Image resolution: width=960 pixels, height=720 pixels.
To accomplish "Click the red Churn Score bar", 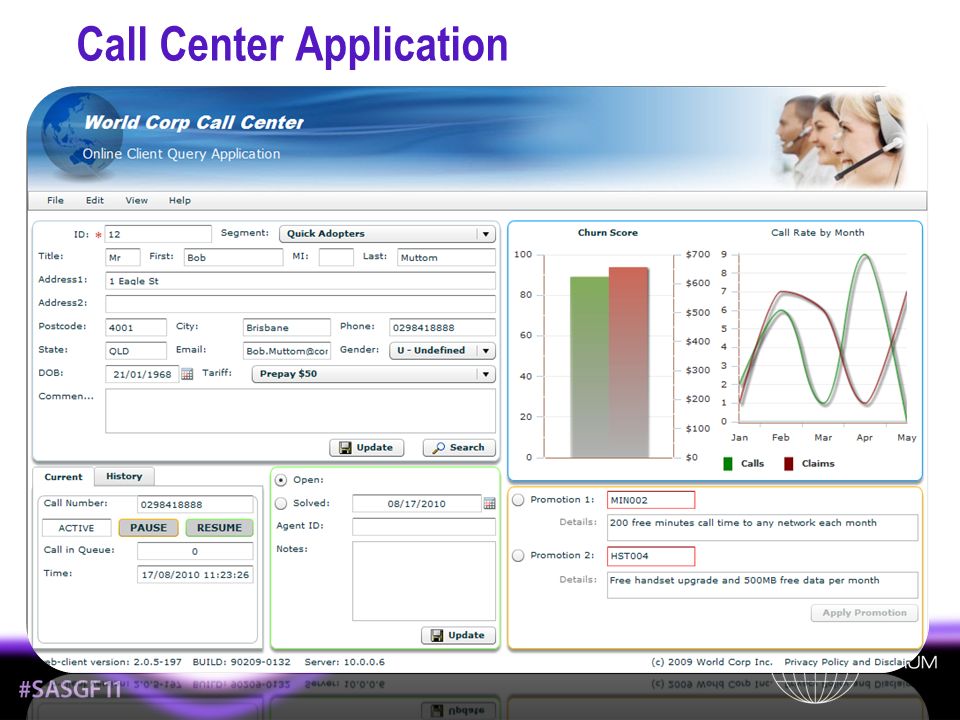I will [628, 362].
